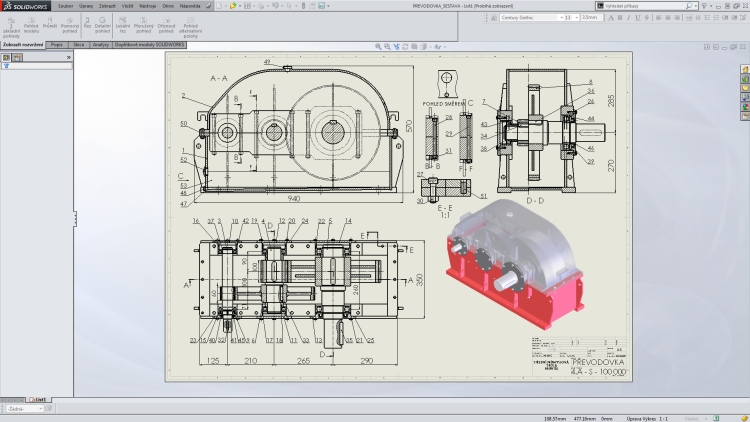Expand left panel with double chevron
This screenshot has width=750, height=422.
(x=68, y=57)
